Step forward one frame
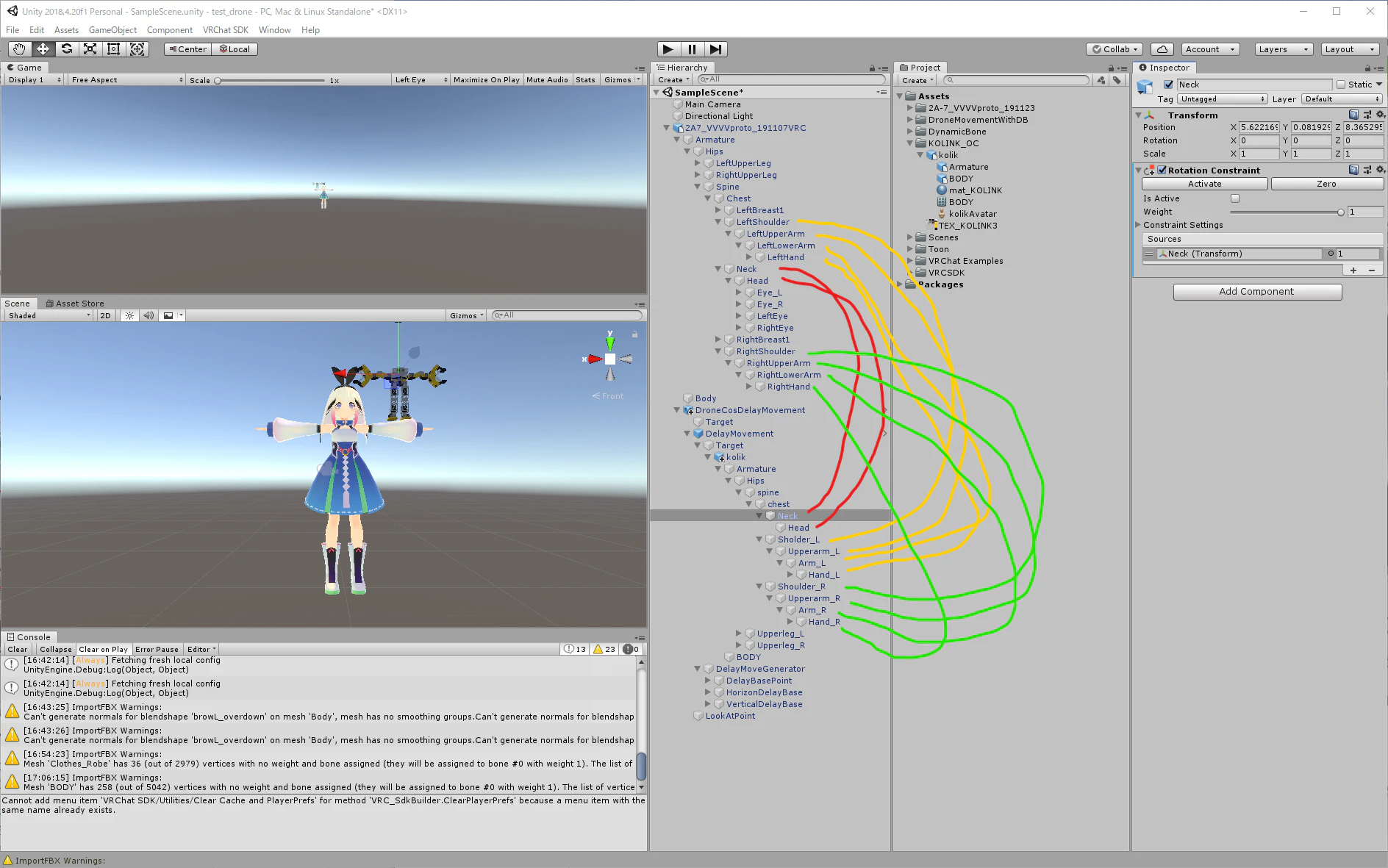Screen dimensions: 1388x868 715,49
